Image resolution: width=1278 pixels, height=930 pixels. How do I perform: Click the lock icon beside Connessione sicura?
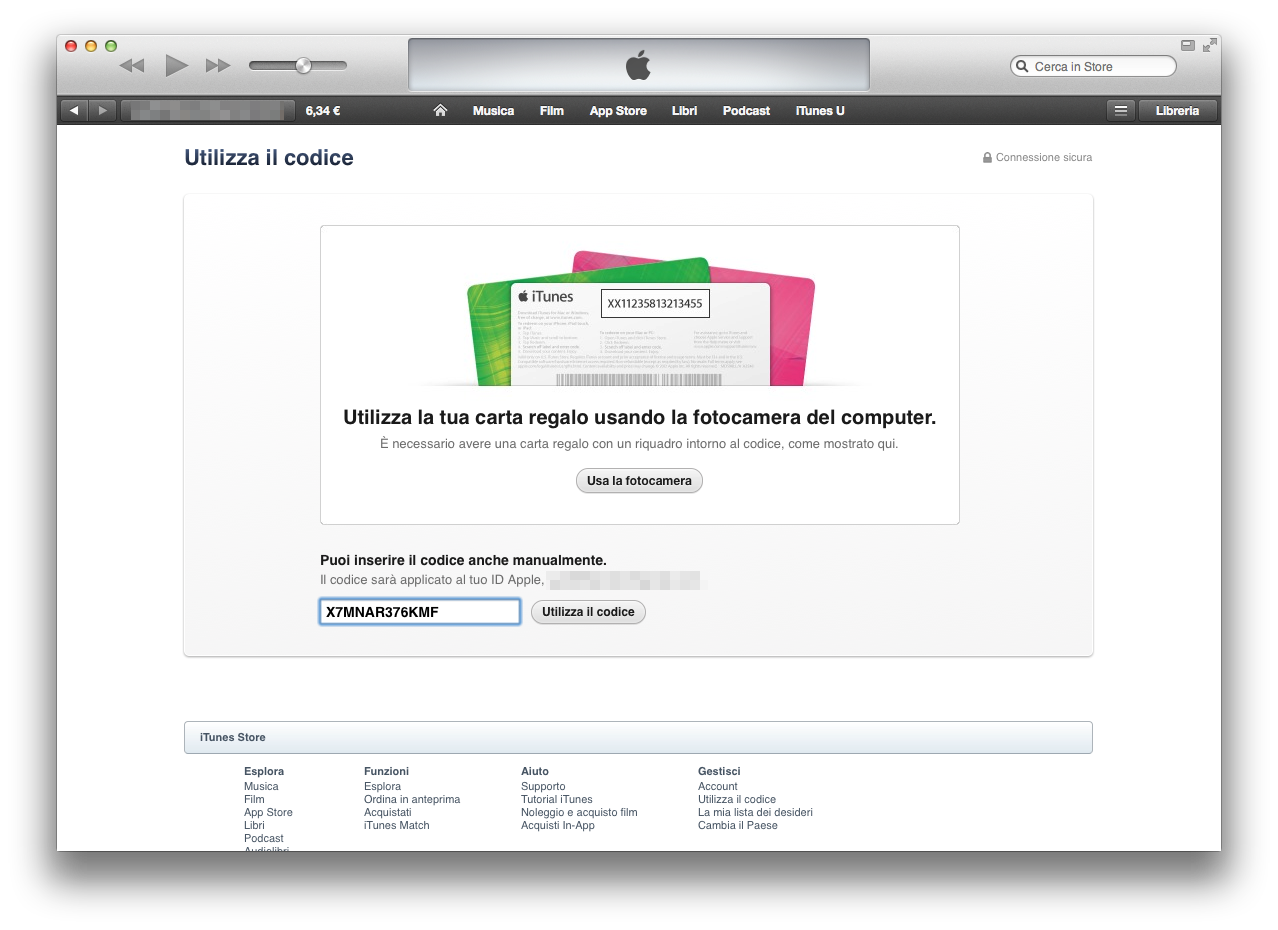pyautogui.click(x=987, y=158)
